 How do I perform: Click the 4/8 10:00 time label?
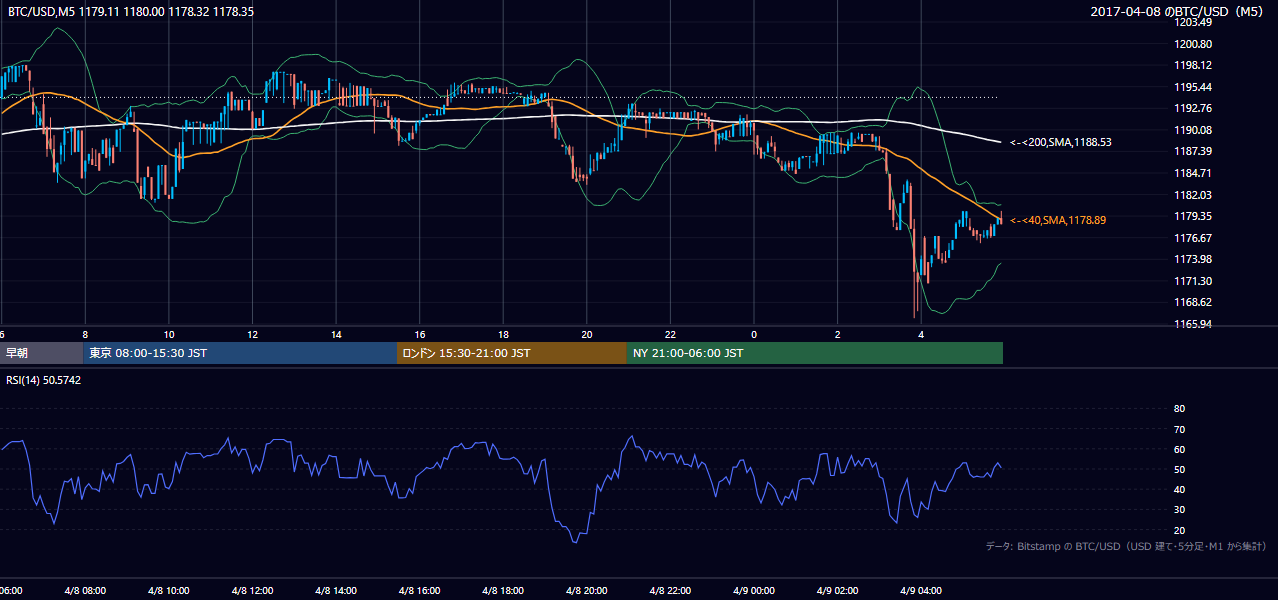(x=168, y=591)
